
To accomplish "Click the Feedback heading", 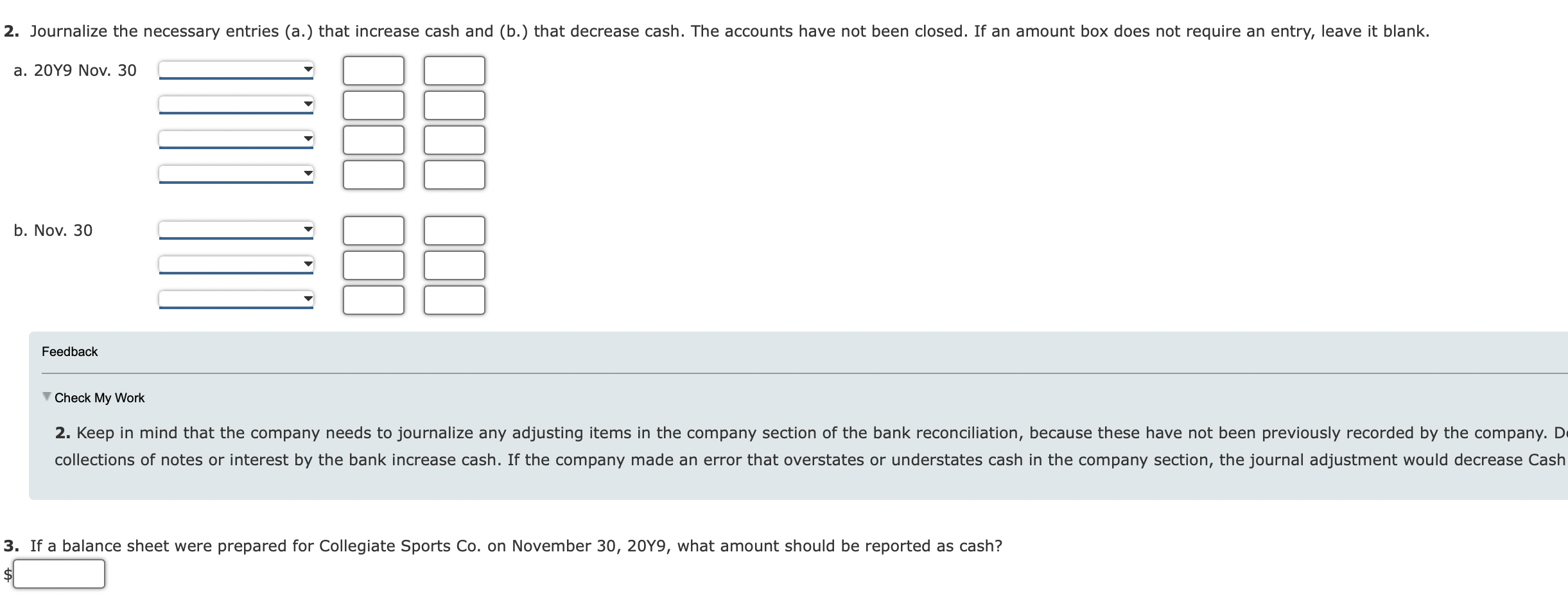I will point(69,351).
